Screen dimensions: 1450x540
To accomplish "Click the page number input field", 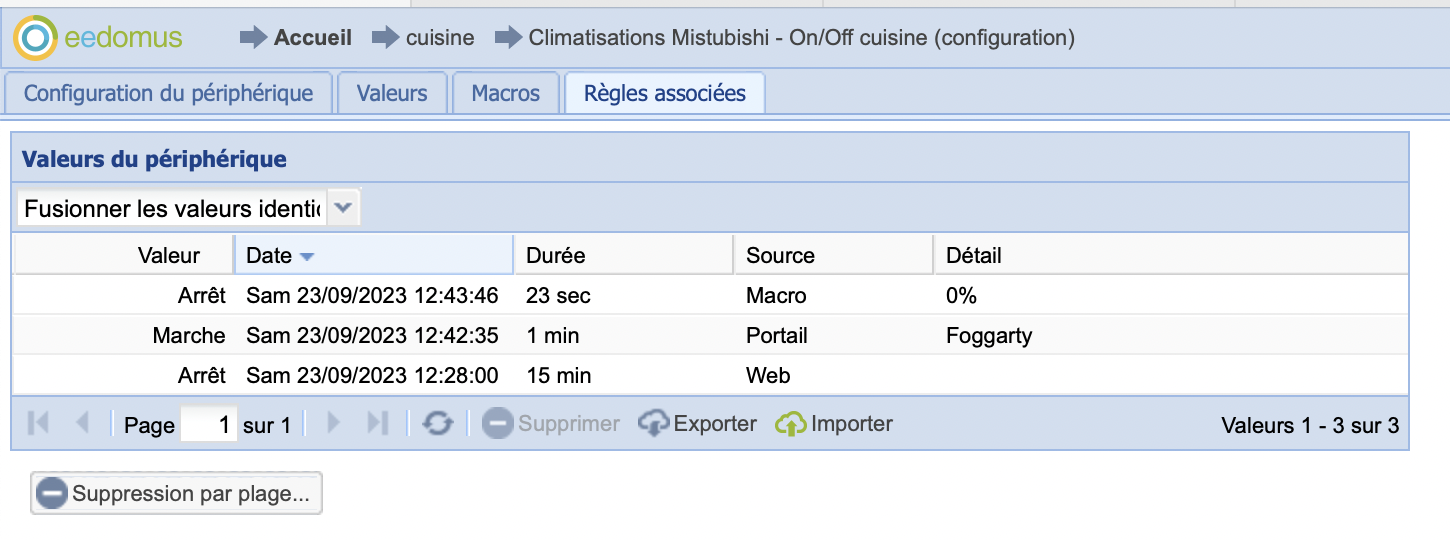I will pyautogui.click(x=208, y=425).
